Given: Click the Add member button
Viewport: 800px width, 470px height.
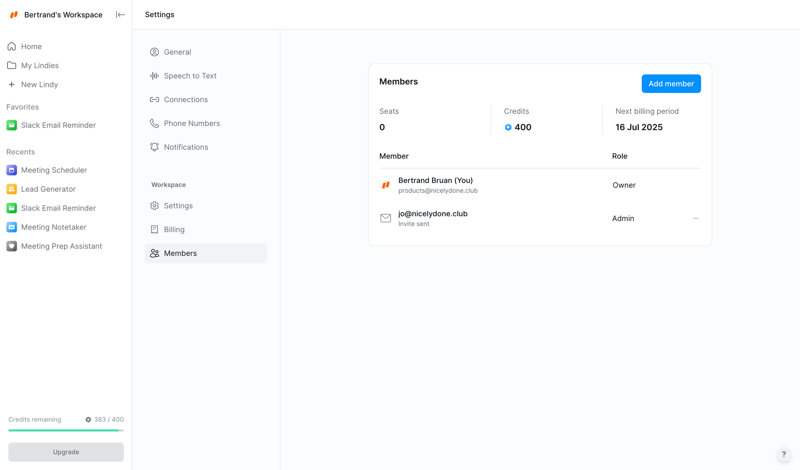Looking at the screenshot, I should tap(671, 84).
